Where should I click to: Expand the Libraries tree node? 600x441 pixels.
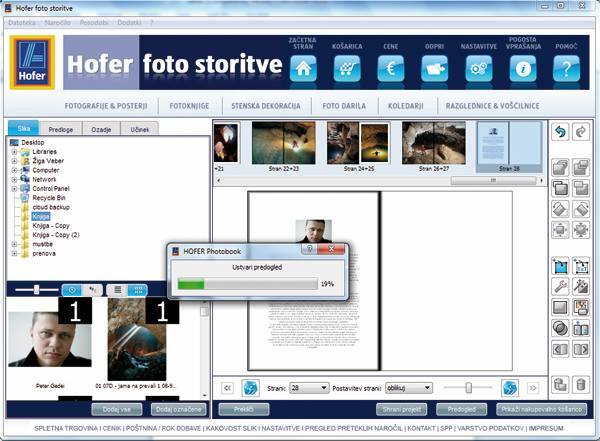click(14, 152)
